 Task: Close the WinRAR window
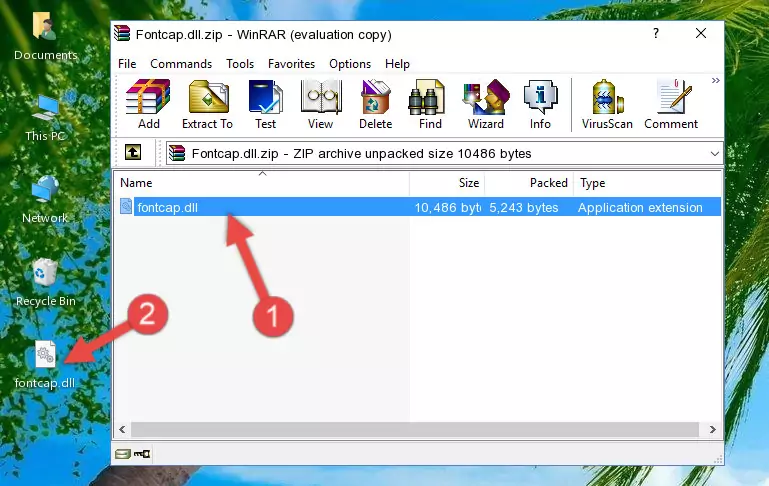[x=701, y=33]
